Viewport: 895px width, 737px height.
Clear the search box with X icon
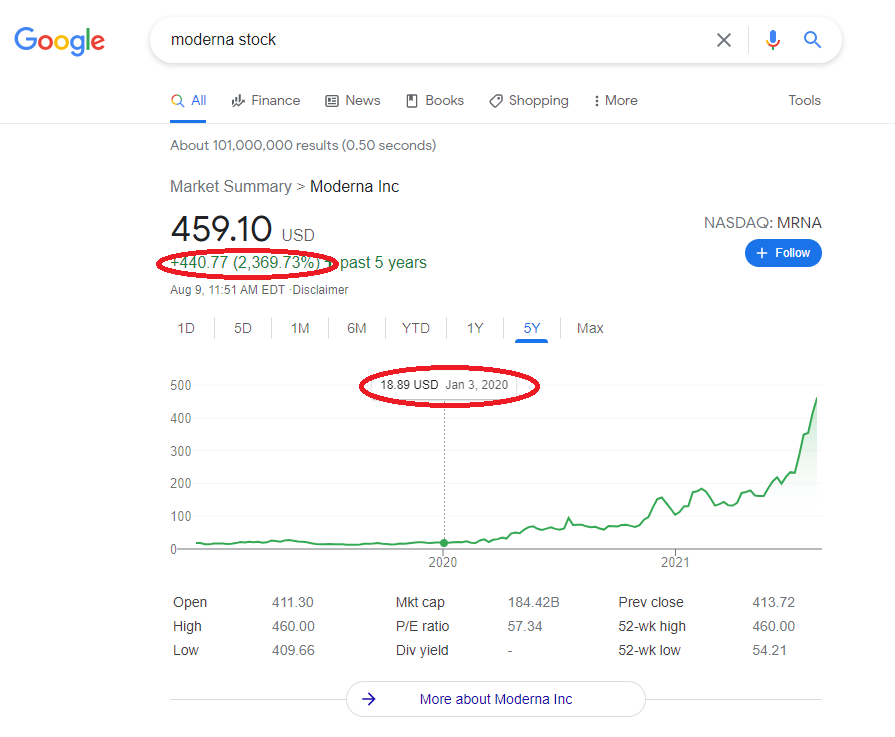724,40
